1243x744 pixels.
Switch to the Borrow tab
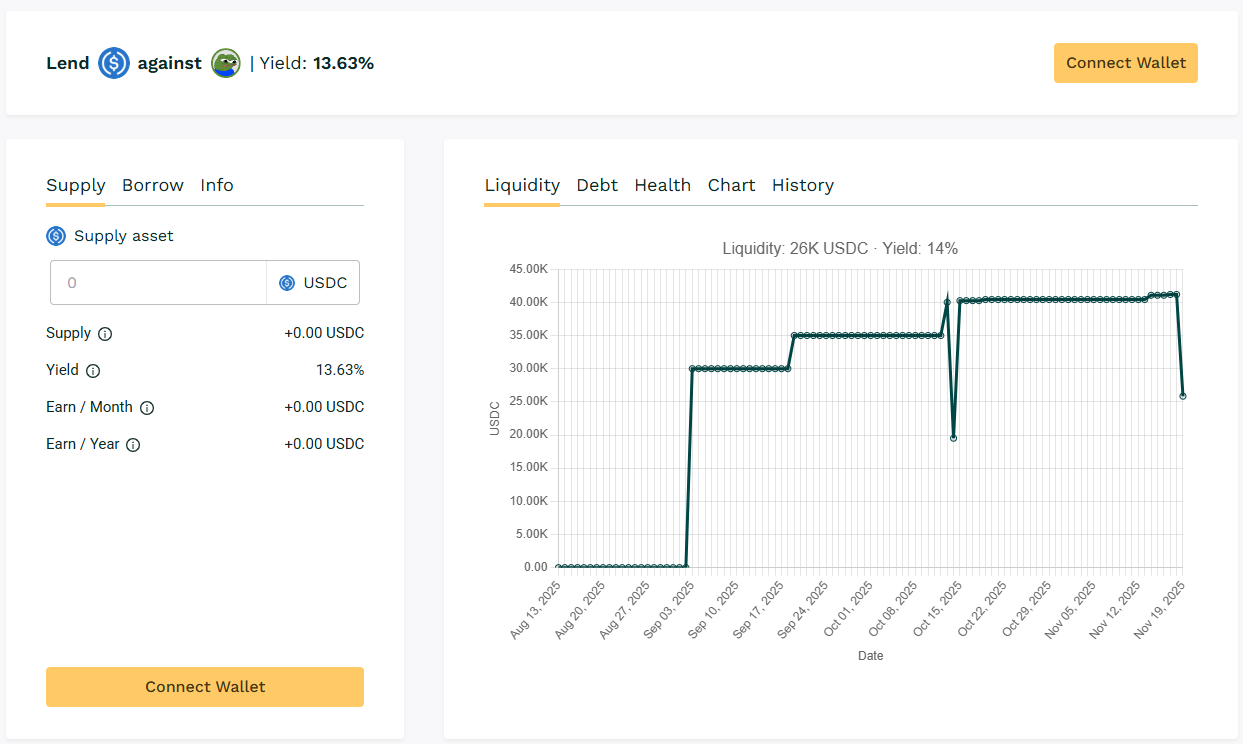(153, 185)
